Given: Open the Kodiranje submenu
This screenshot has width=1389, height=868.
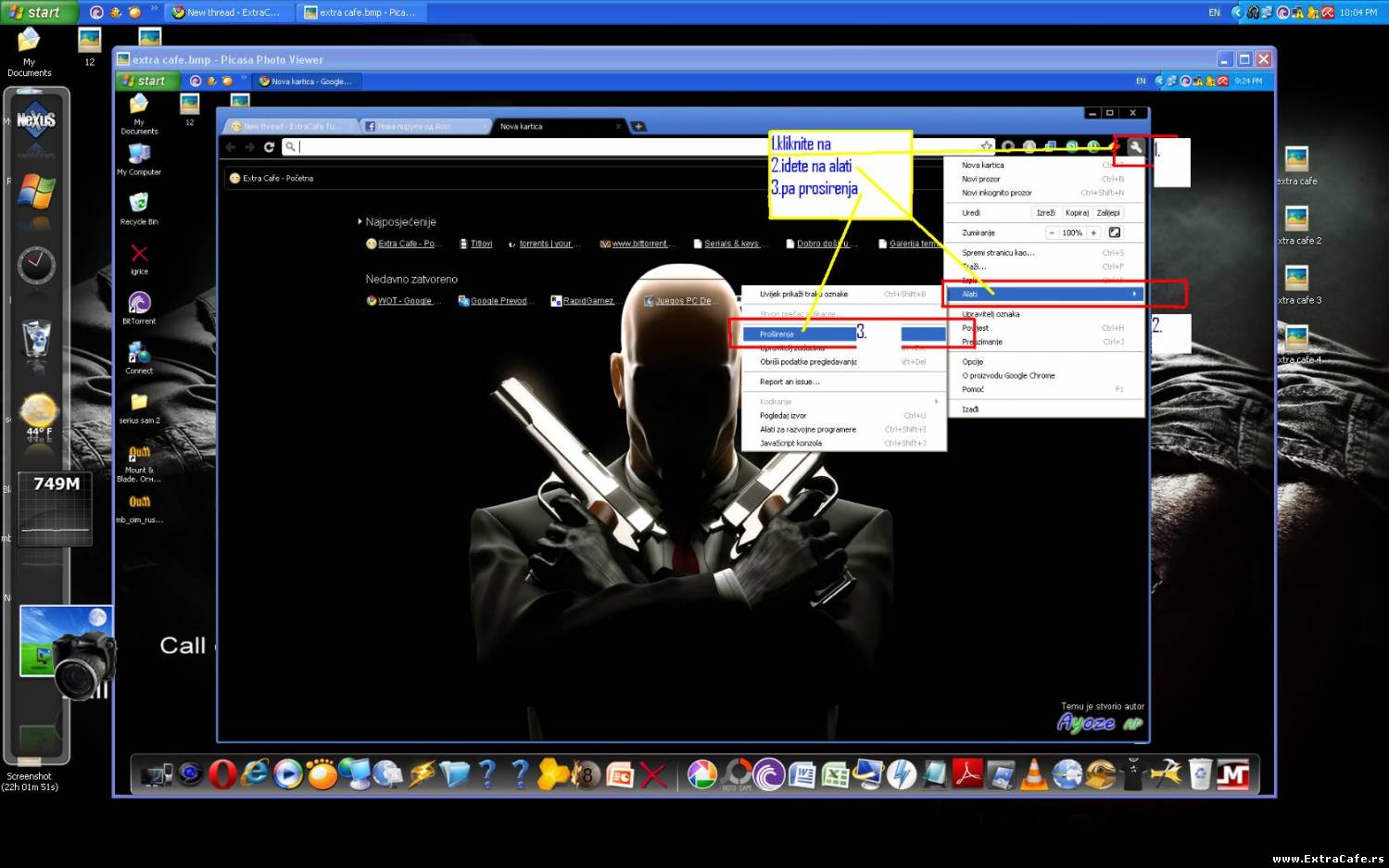Looking at the screenshot, I should [843, 401].
